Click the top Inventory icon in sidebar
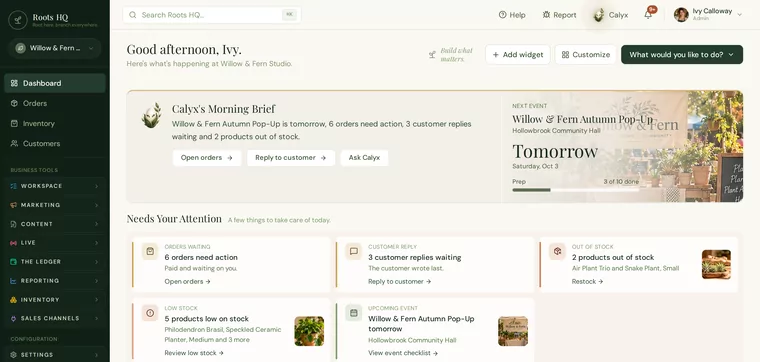The height and width of the screenshot is (362, 760). [14, 124]
